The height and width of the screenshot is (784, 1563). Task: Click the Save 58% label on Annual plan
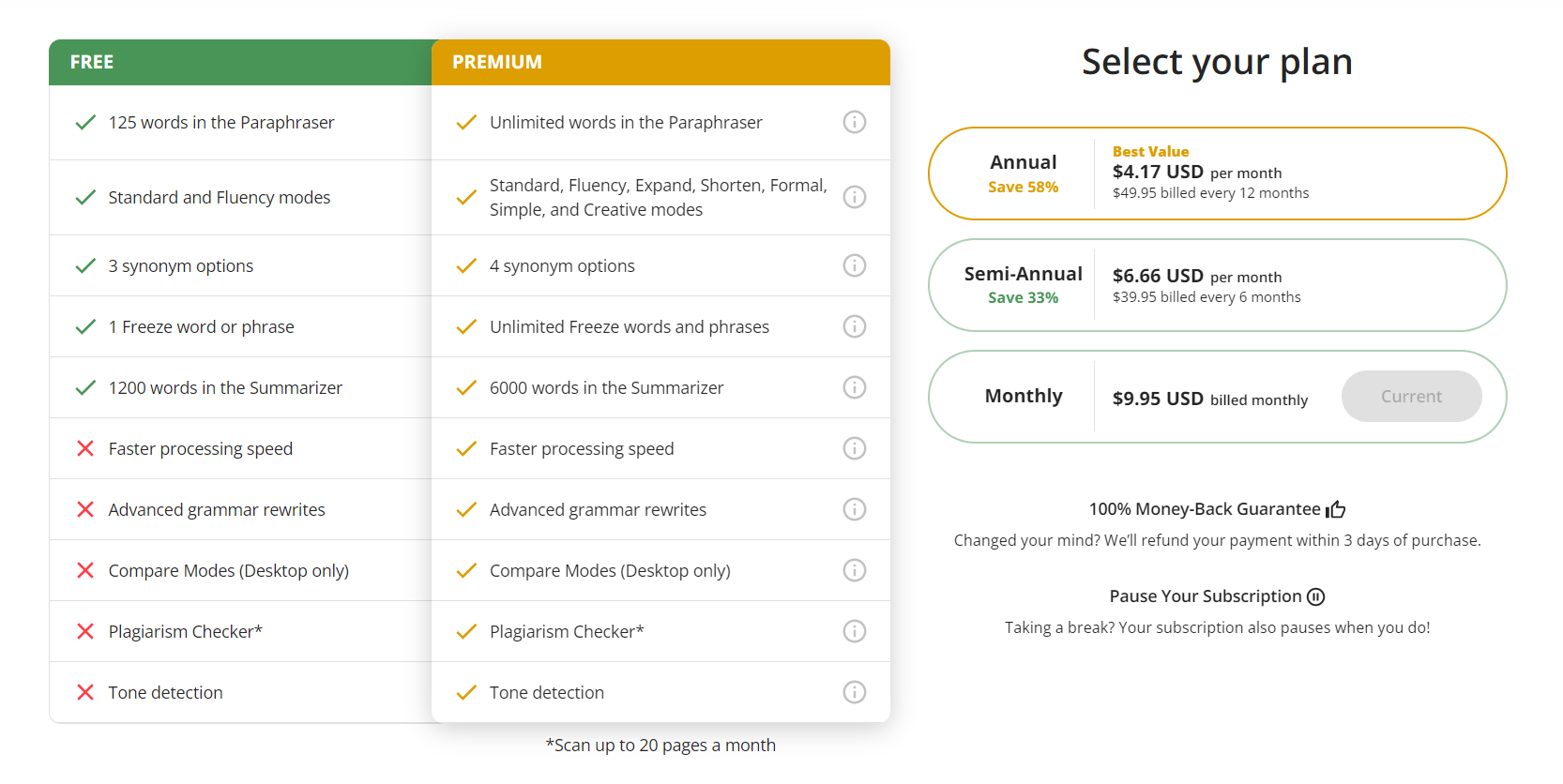1023,187
